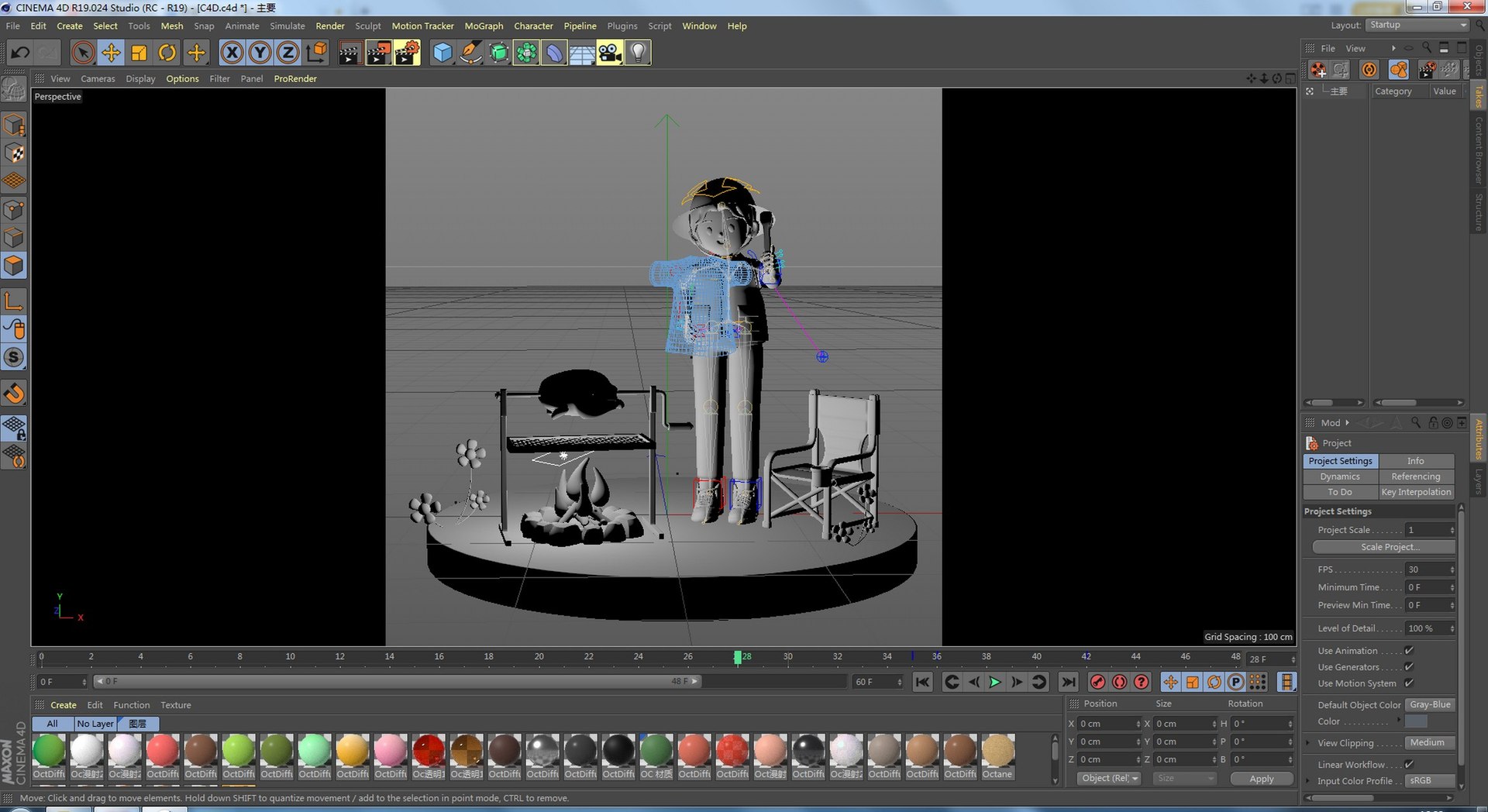
Task: Open View Clipping Medium dropdown
Action: [x=1430, y=742]
